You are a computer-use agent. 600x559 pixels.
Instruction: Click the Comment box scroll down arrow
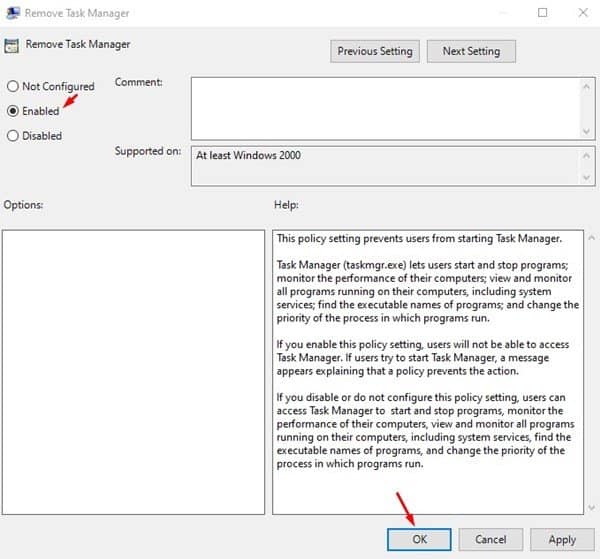click(586, 132)
